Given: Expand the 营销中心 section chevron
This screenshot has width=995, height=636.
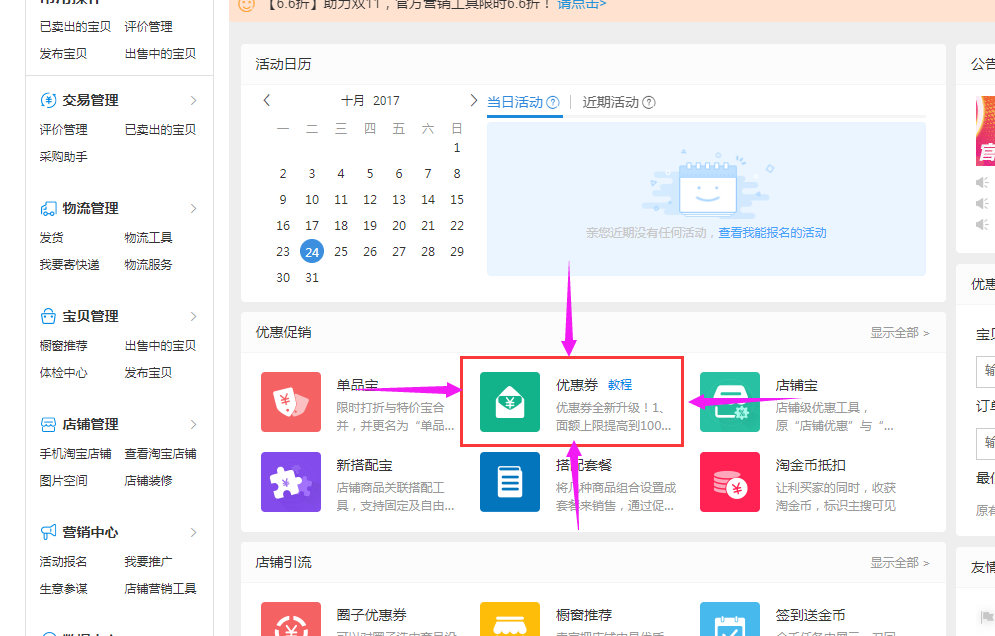Looking at the screenshot, I should click(x=194, y=532).
